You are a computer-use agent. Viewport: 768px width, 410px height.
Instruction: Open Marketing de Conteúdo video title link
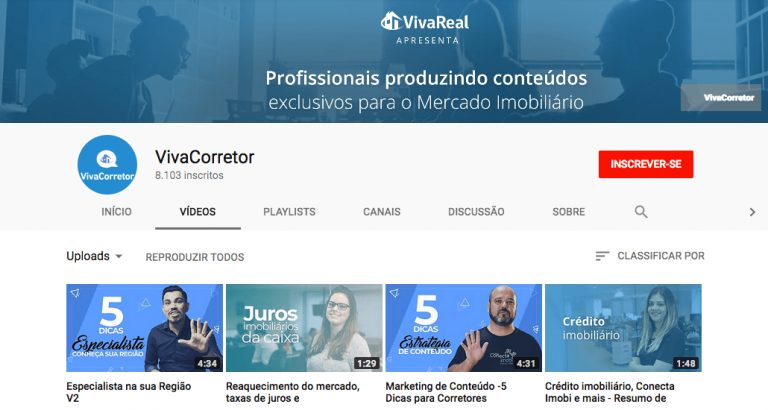pos(446,392)
